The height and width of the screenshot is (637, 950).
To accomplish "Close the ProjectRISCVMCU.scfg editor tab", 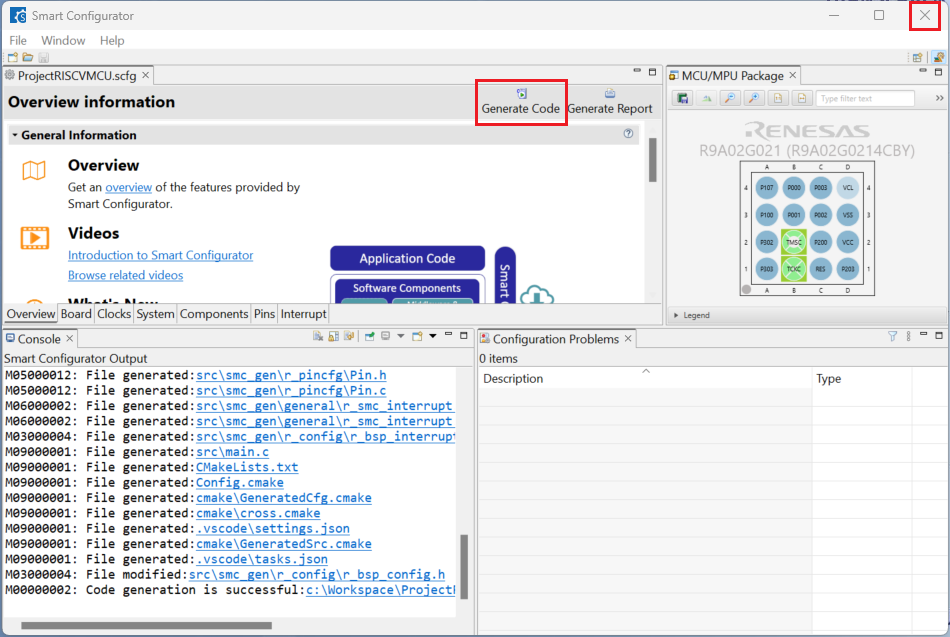I will pos(145,75).
